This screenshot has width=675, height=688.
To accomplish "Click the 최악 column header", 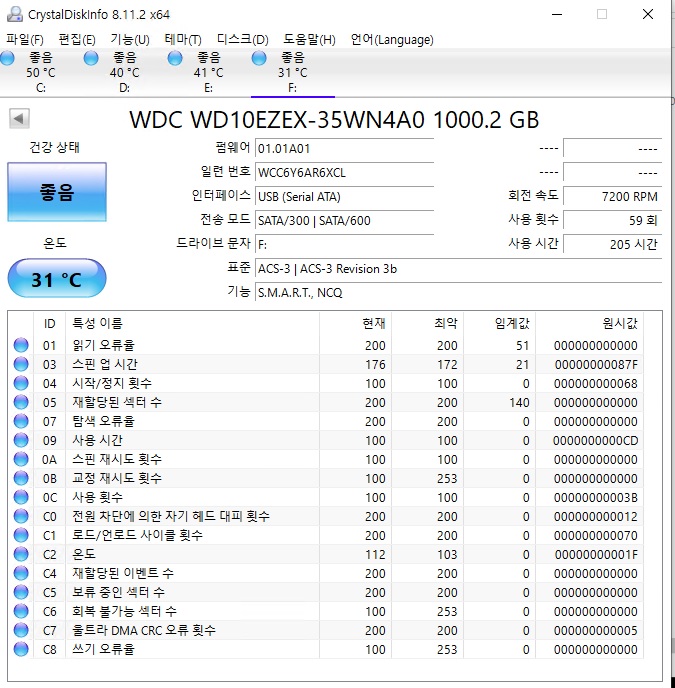I will pos(427,324).
